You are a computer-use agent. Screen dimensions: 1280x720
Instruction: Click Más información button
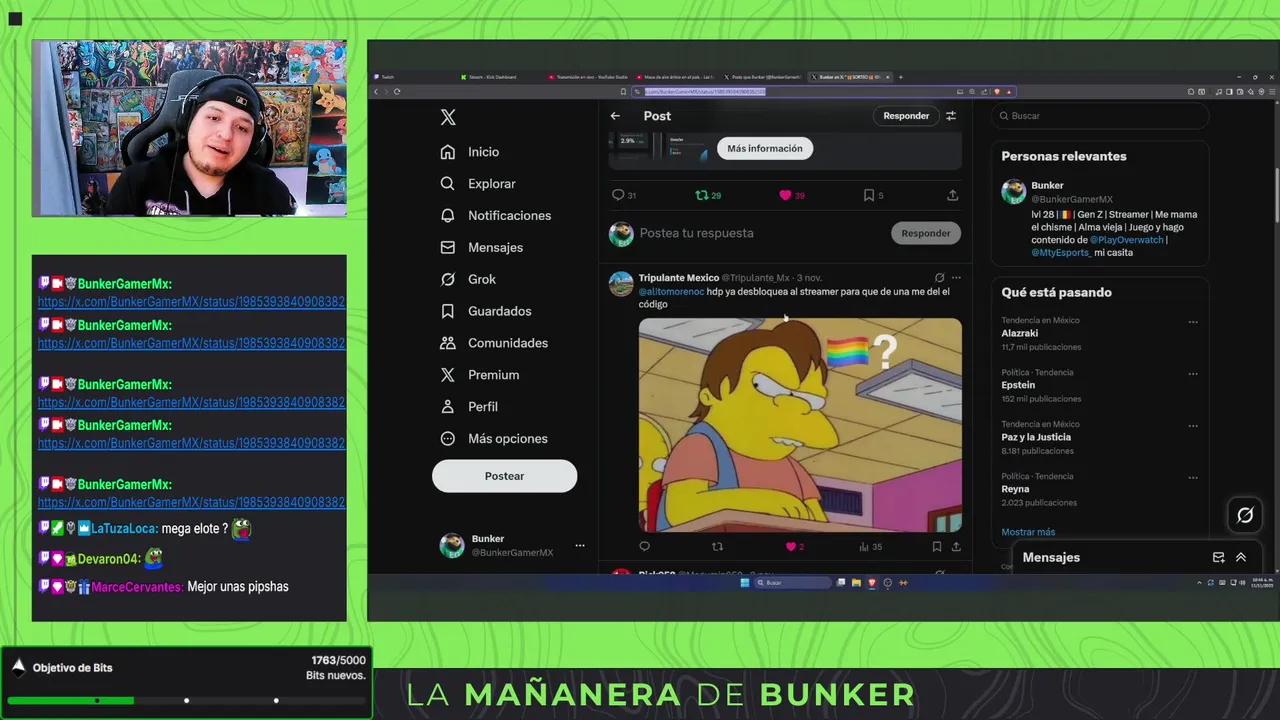(765, 148)
